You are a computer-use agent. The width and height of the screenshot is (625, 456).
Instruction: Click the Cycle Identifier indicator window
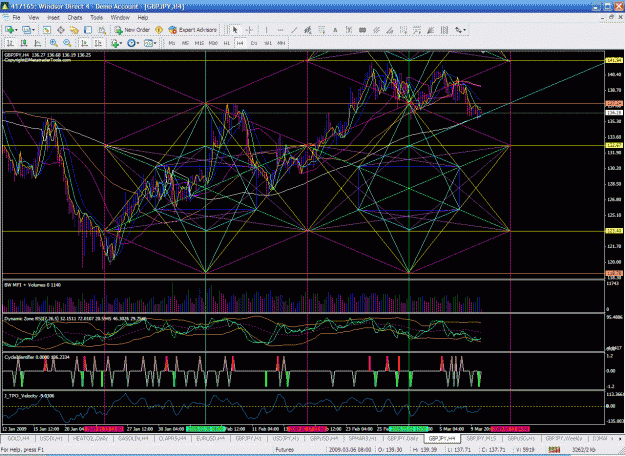click(x=303, y=371)
